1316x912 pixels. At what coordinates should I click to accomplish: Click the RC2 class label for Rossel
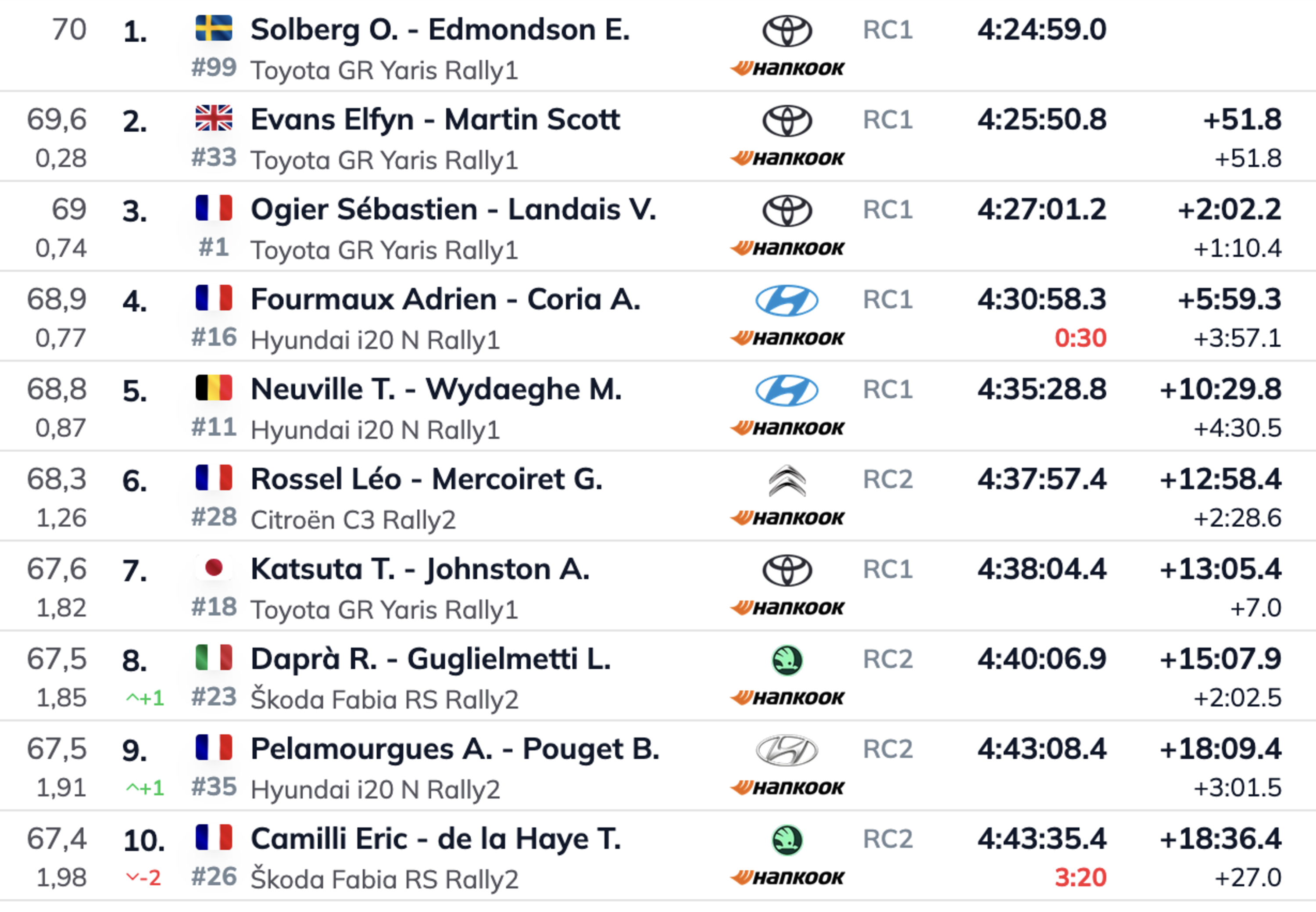click(887, 479)
